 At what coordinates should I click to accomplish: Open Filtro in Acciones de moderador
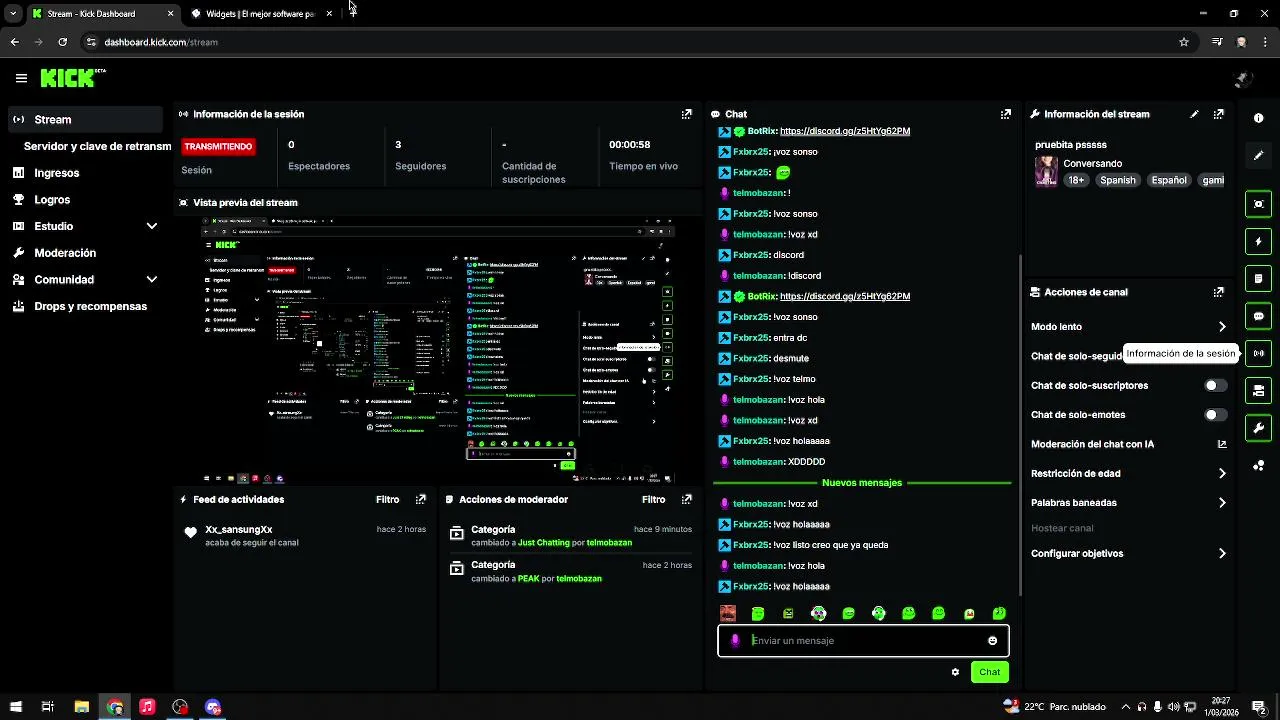click(x=653, y=499)
